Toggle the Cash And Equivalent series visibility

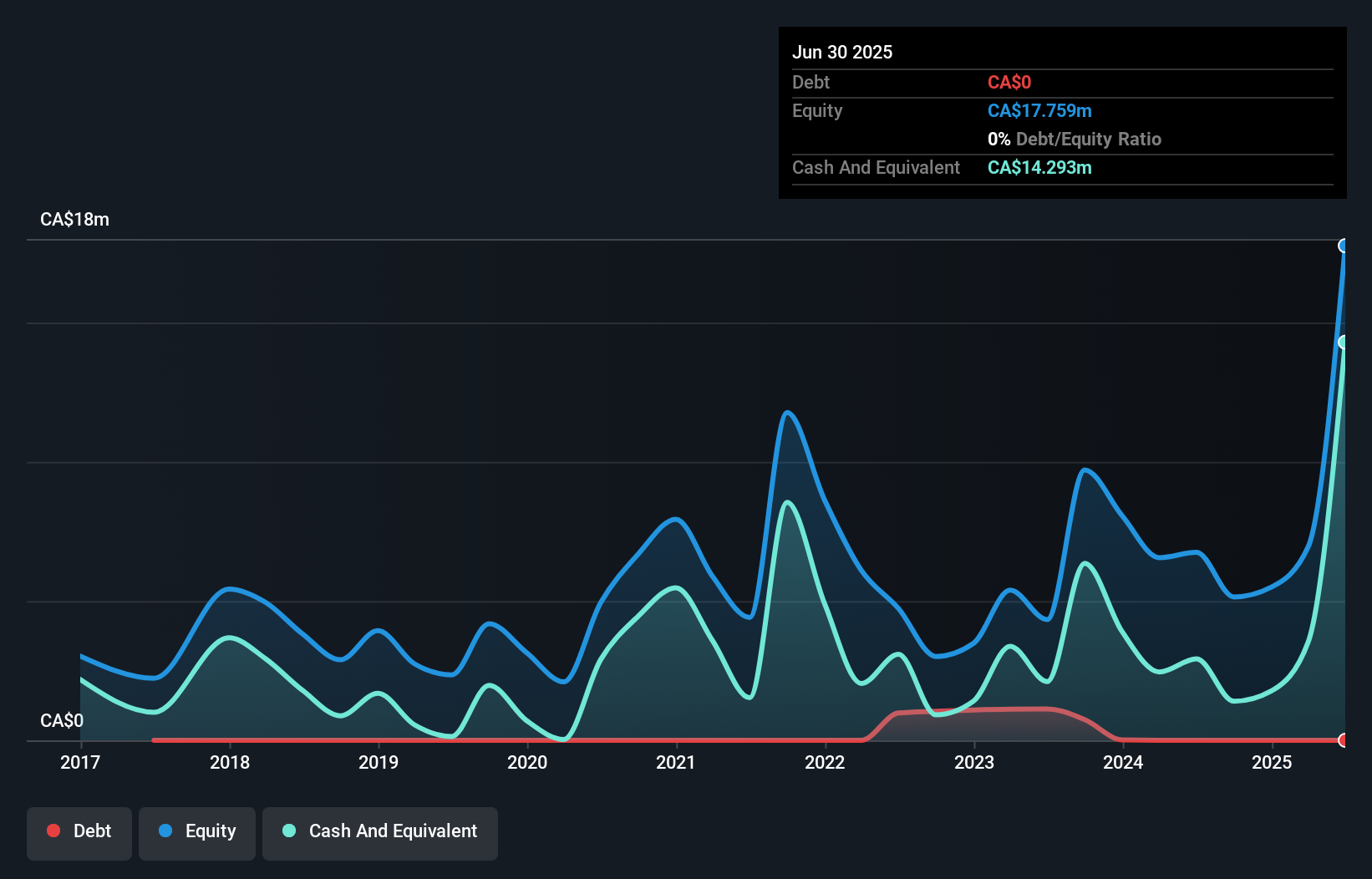[380, 832]
